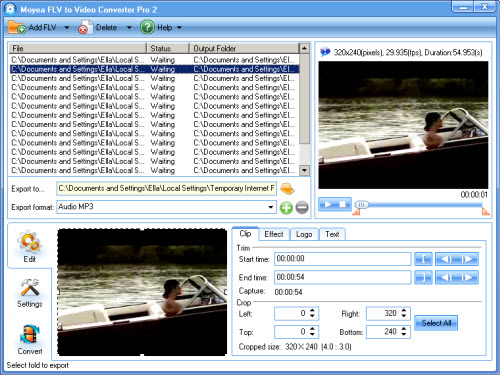Viewport: 500px width, 375px height.
Task: Click file list scroll down arrow
Action: tap(304, 170)
